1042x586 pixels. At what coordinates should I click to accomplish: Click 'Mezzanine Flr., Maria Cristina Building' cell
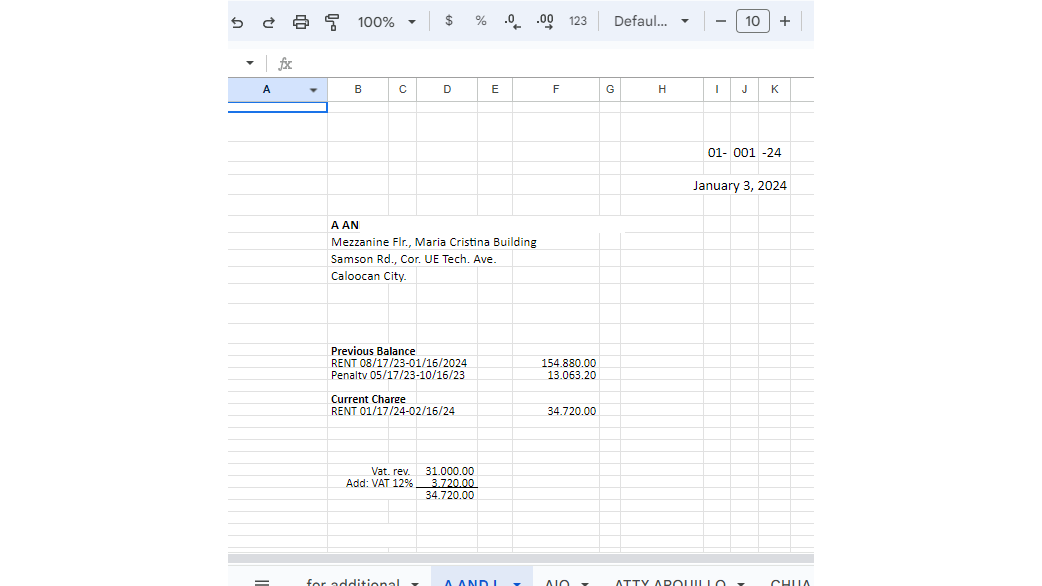pos(433,242)
